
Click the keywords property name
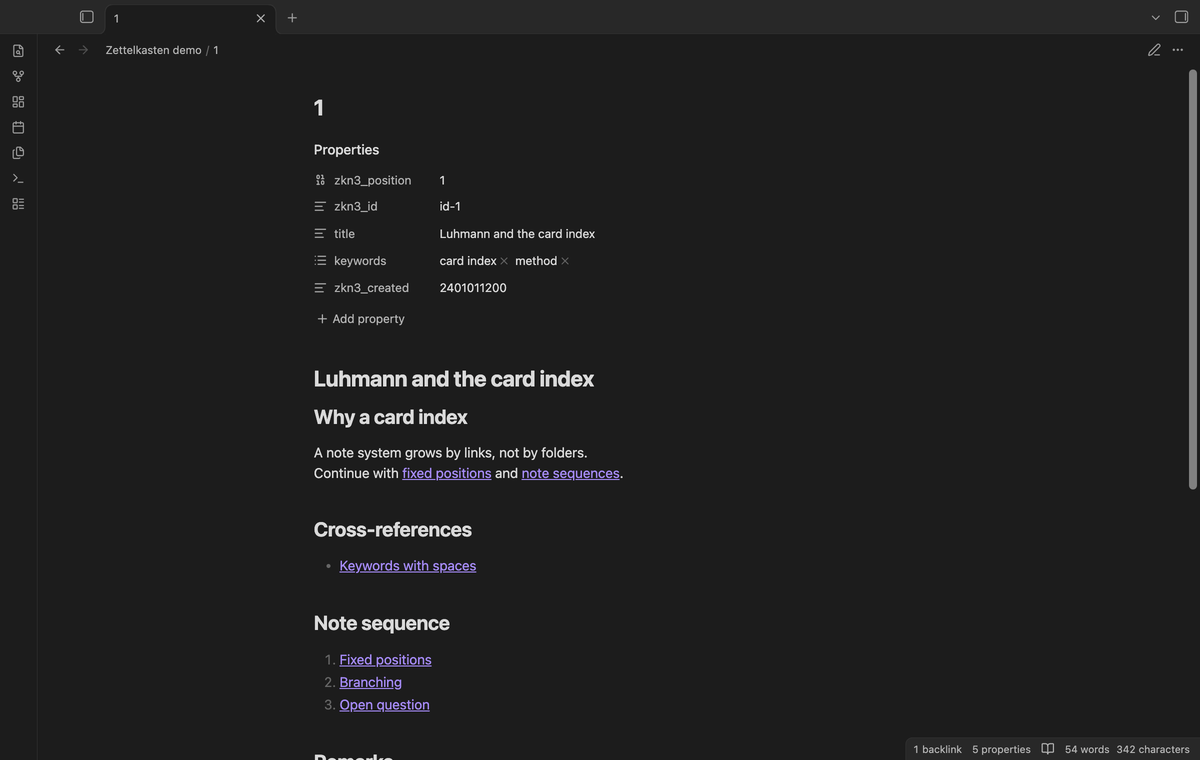coord(360,261)
